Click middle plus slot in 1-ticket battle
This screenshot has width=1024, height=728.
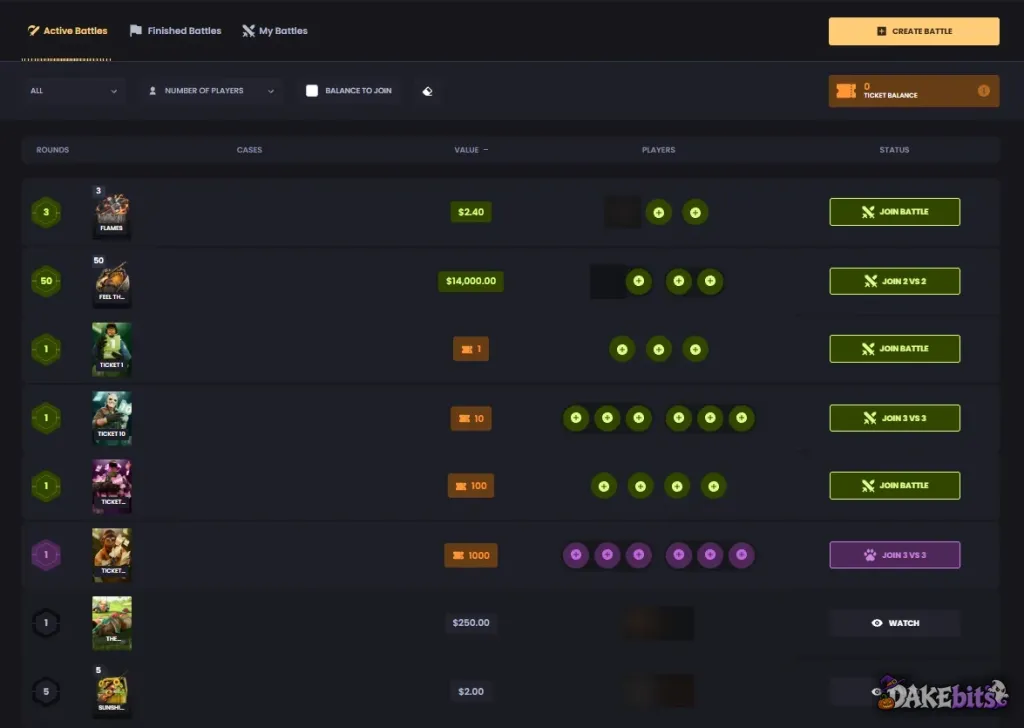(658, 349)
